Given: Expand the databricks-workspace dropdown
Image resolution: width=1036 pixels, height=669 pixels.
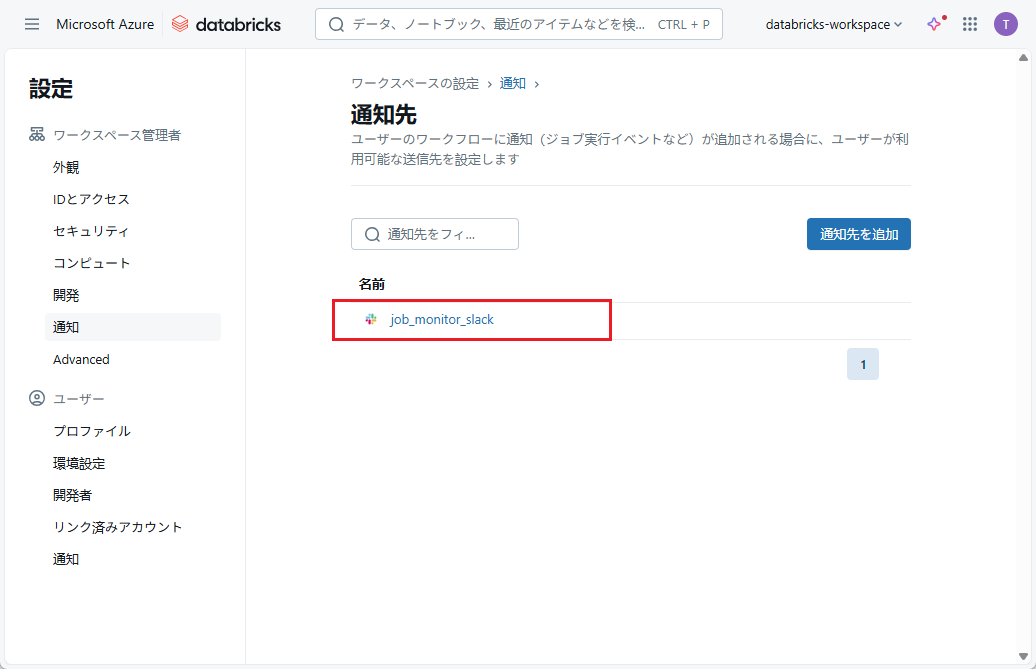Looking at the screenshot, I should point(833,24).
